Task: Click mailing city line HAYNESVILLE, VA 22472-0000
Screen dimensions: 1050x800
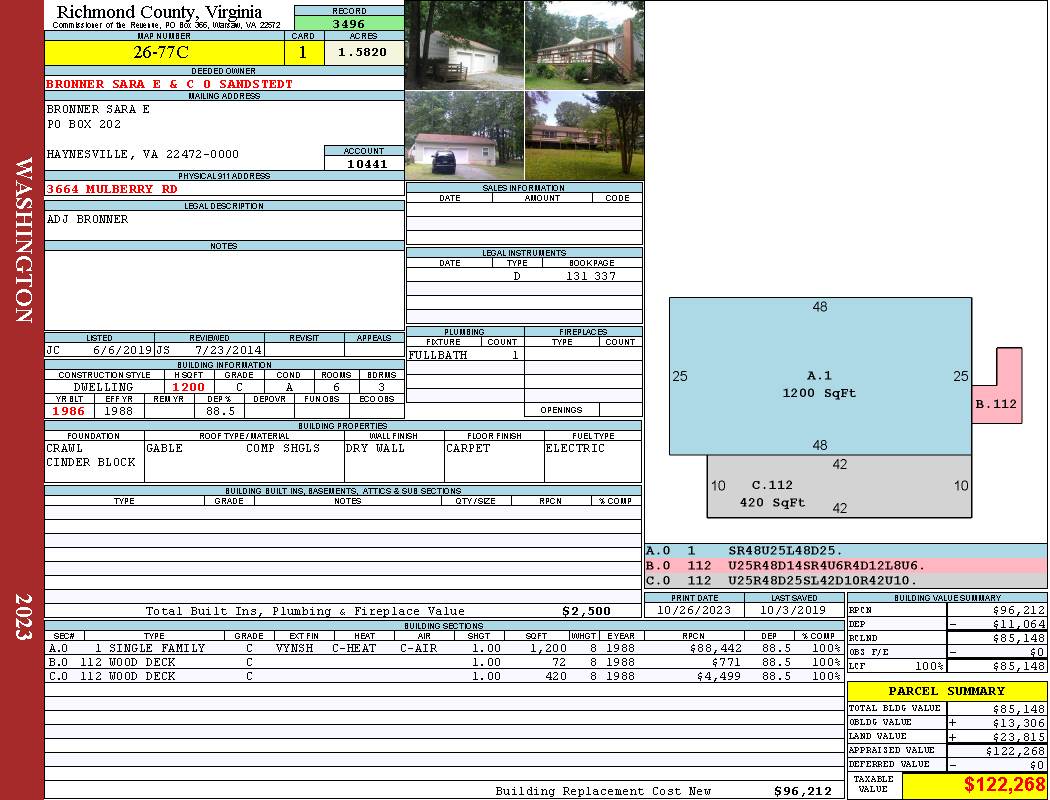Action: (143, 154)
